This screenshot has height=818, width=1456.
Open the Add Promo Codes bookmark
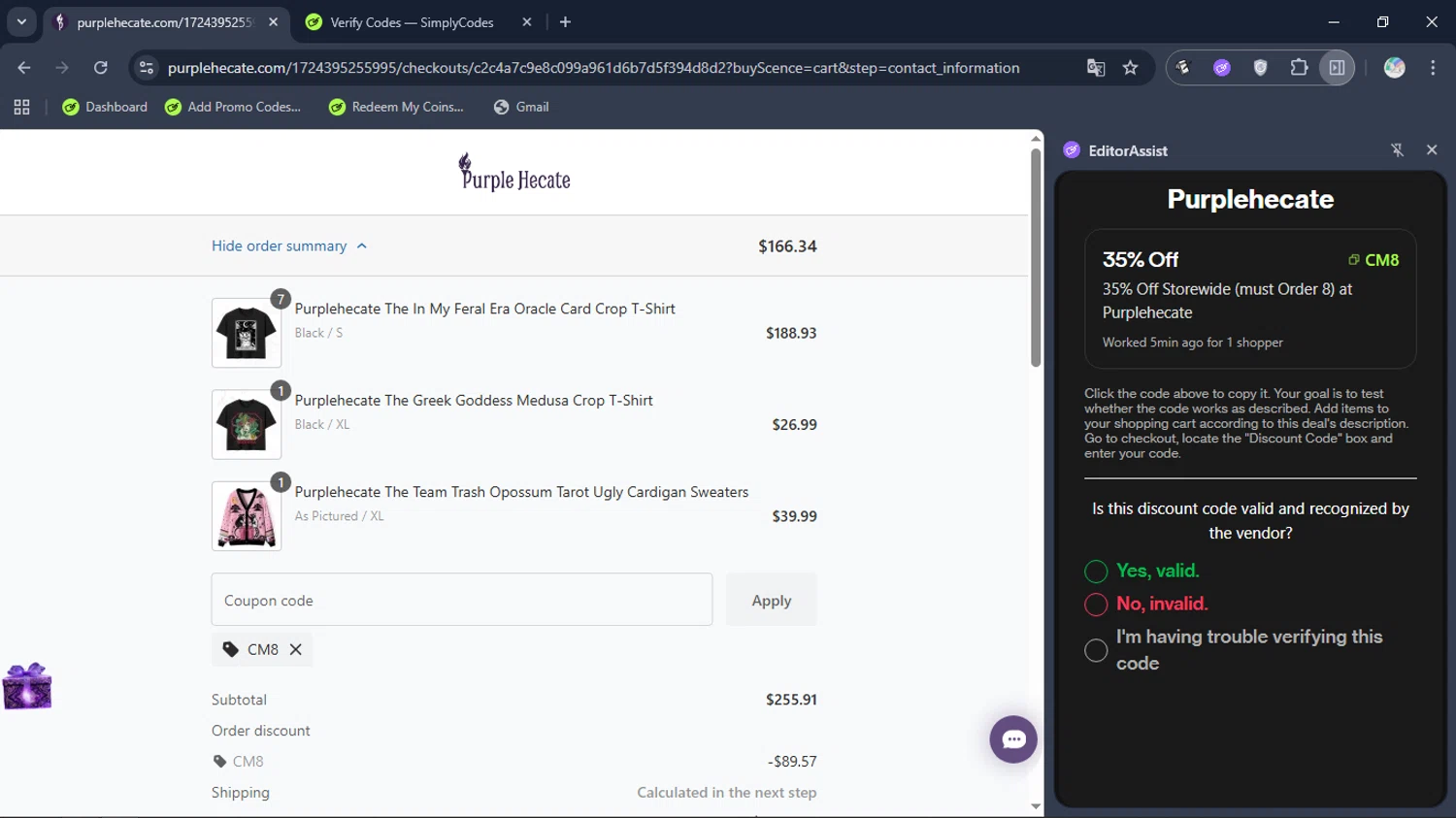233,107
